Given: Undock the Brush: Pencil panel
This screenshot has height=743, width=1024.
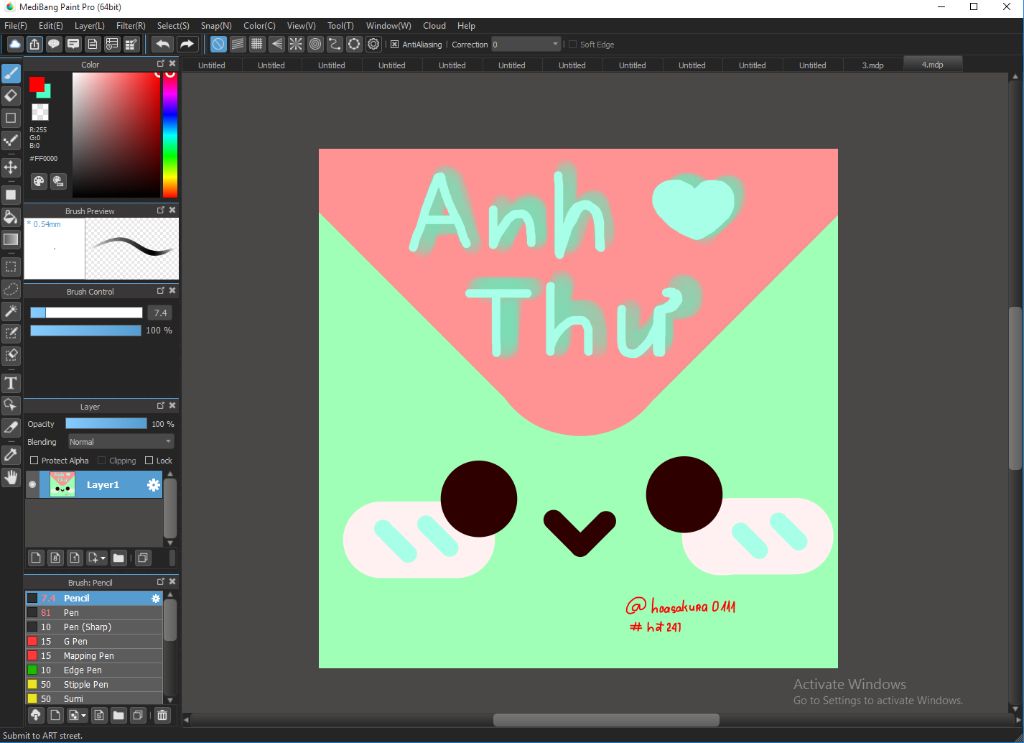Looking at the screenshot, I should pos(161,581).
